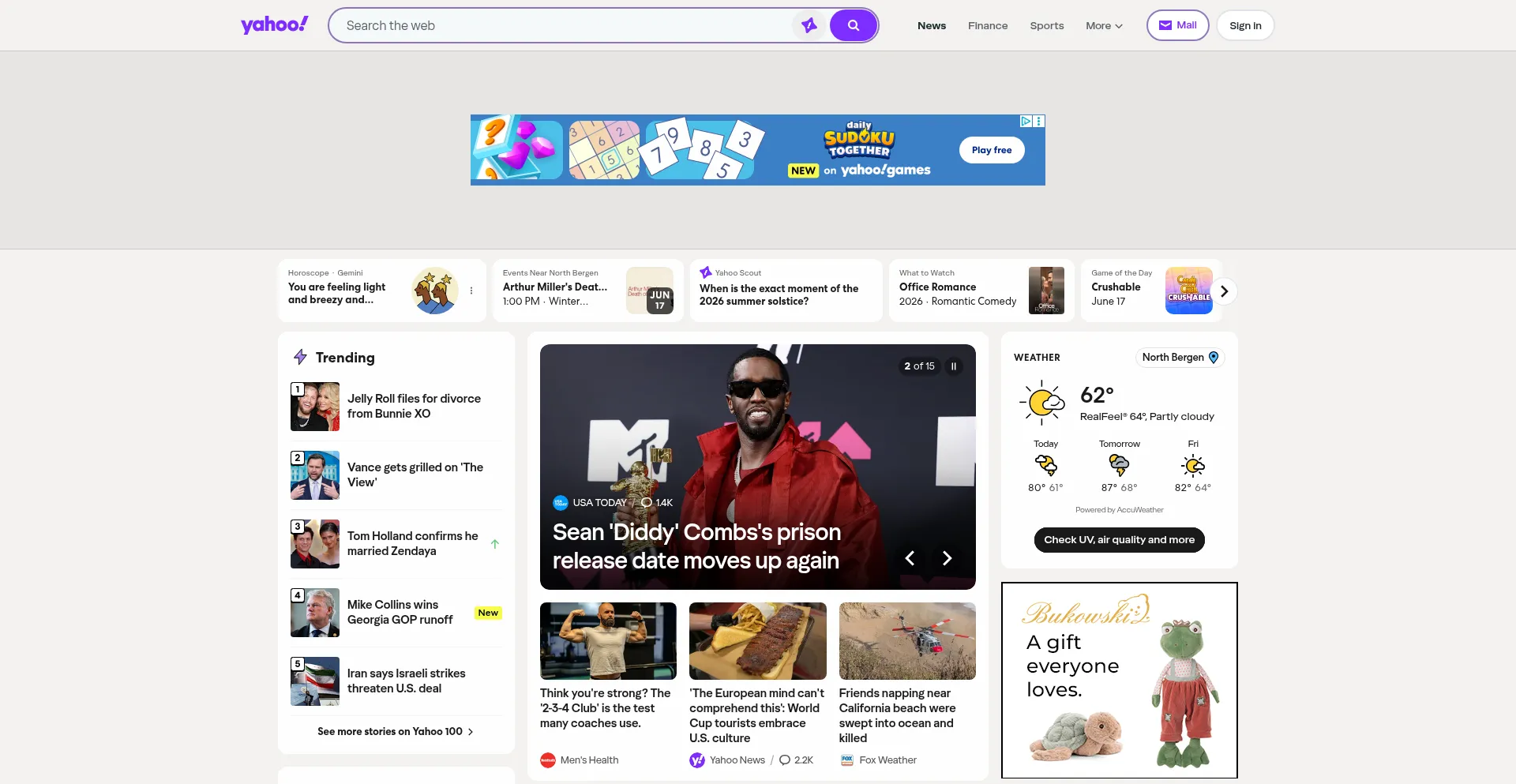Open Iran says Israeli strikes story
1516x784 pixels.
[406, 681]
